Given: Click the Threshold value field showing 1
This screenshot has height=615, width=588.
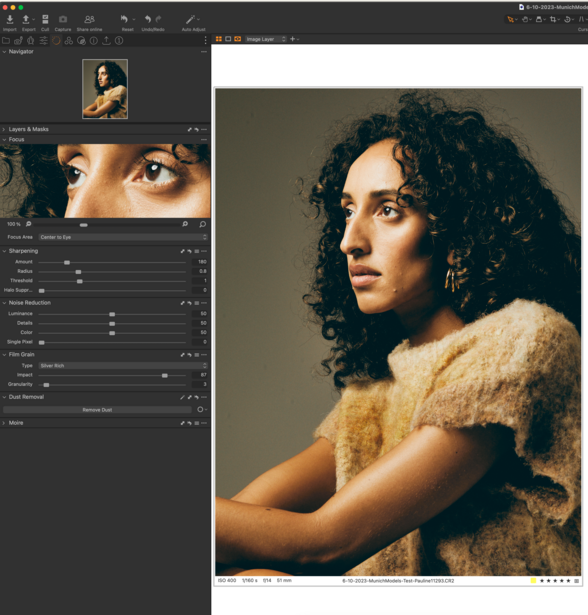Looking at the screenshot, I should coord(200,280).
